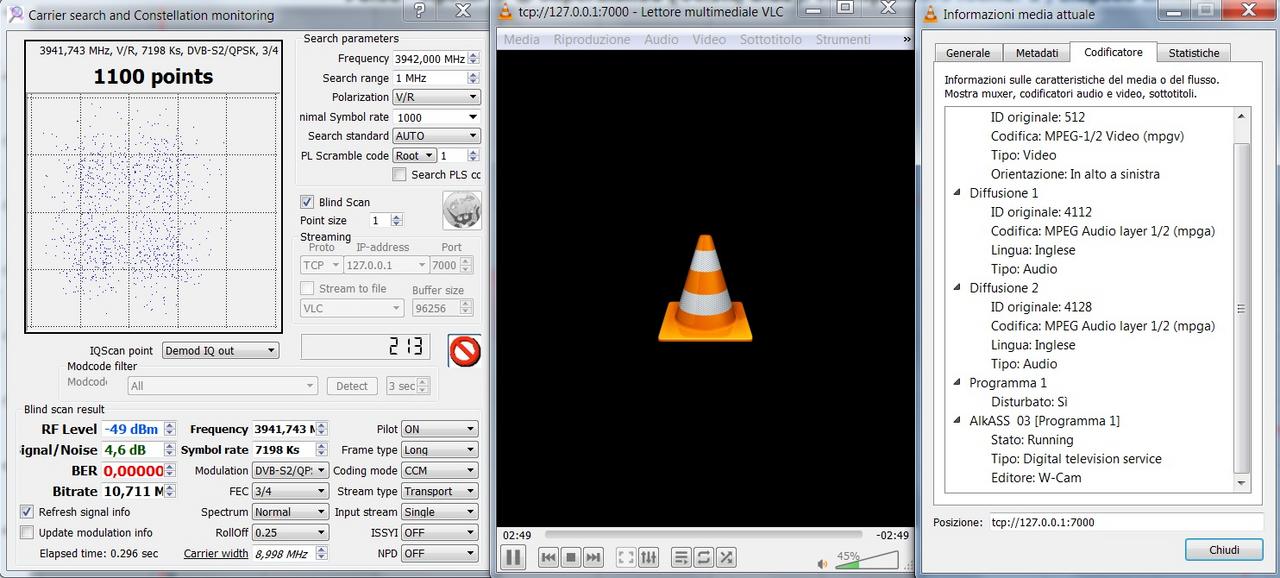
Task: Skip to next media in VLC
Action: point(594,557)
